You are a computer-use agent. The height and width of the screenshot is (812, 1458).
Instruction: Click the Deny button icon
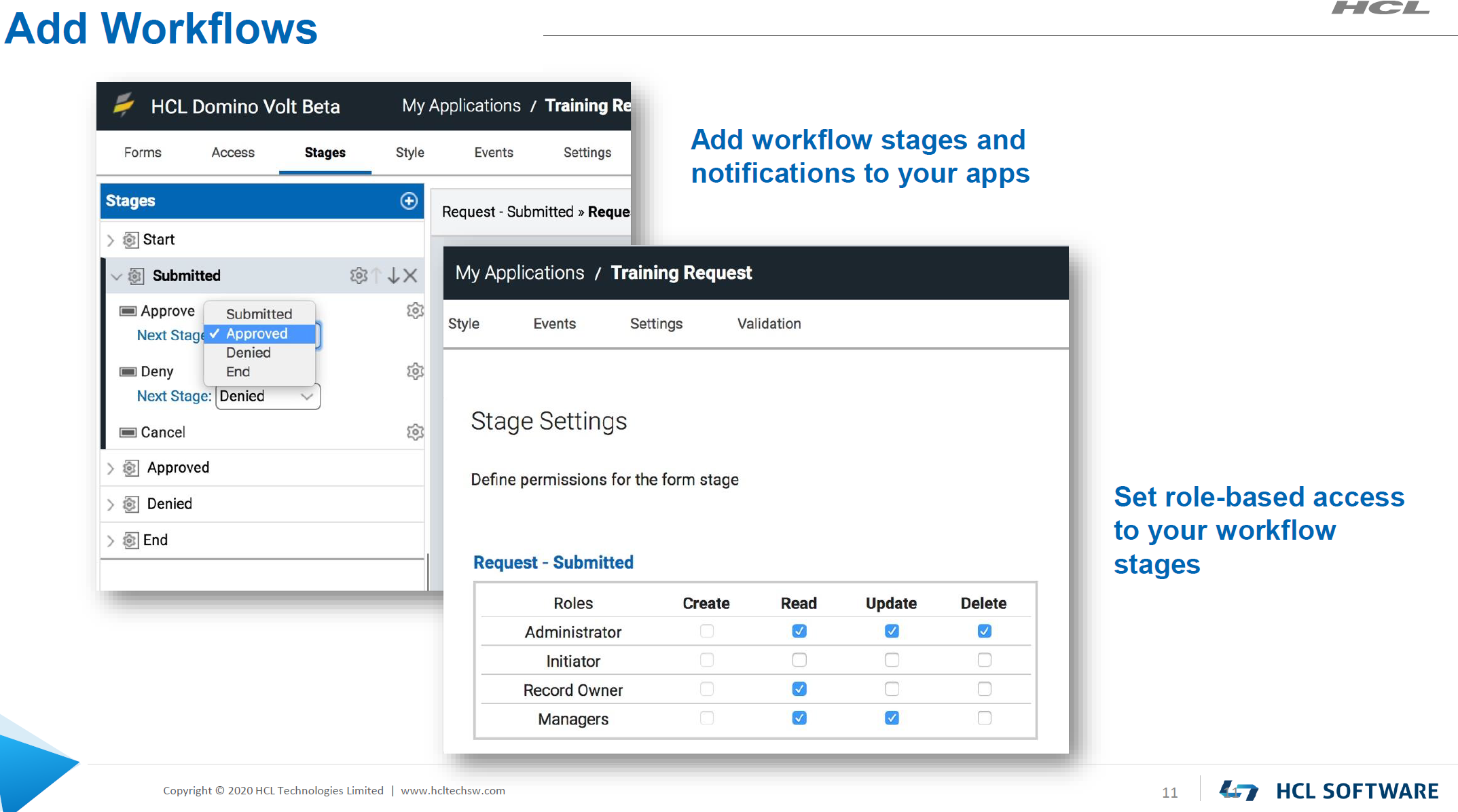(128, 371)
